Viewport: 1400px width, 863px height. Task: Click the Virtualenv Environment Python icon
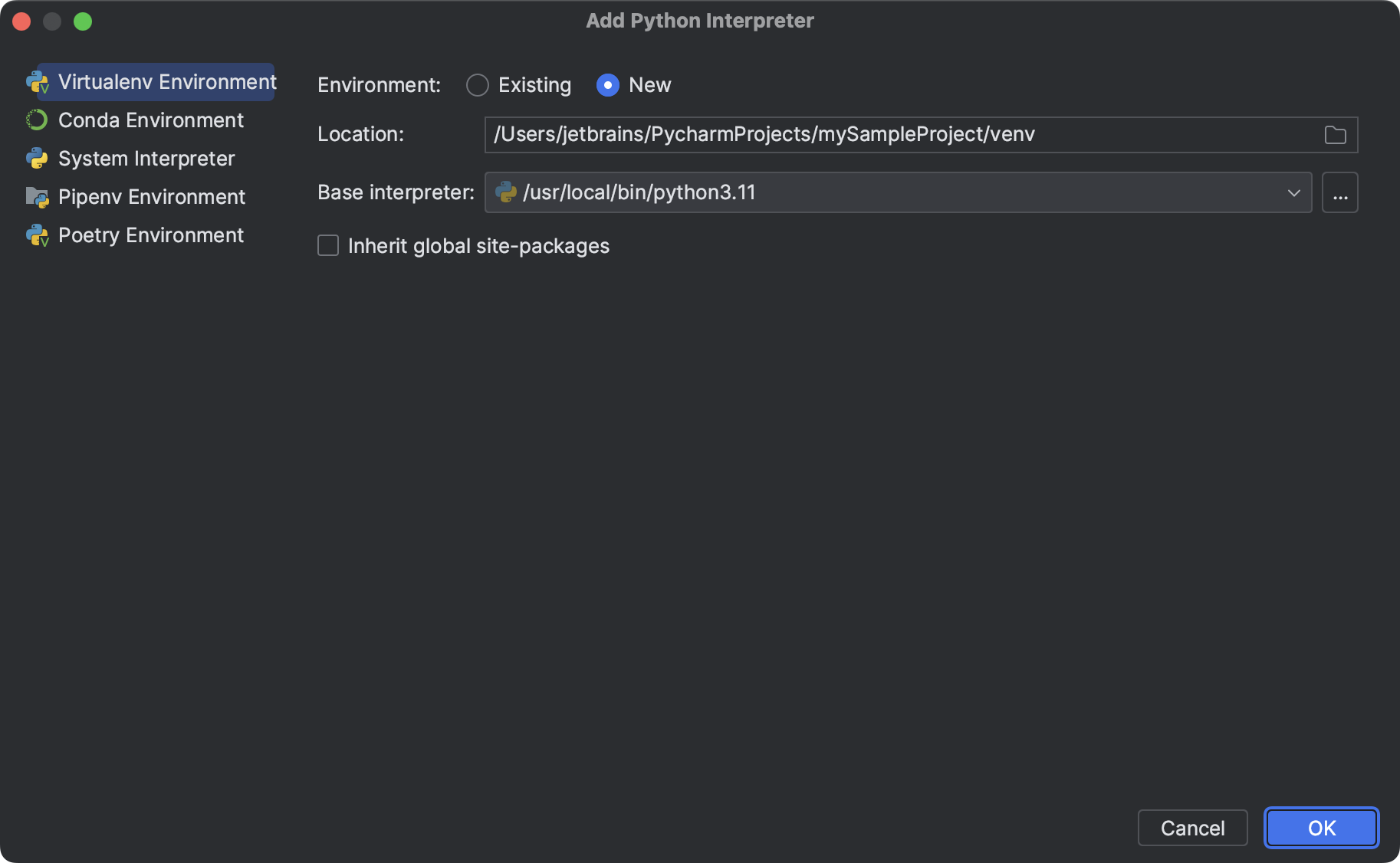pos(38,82)
